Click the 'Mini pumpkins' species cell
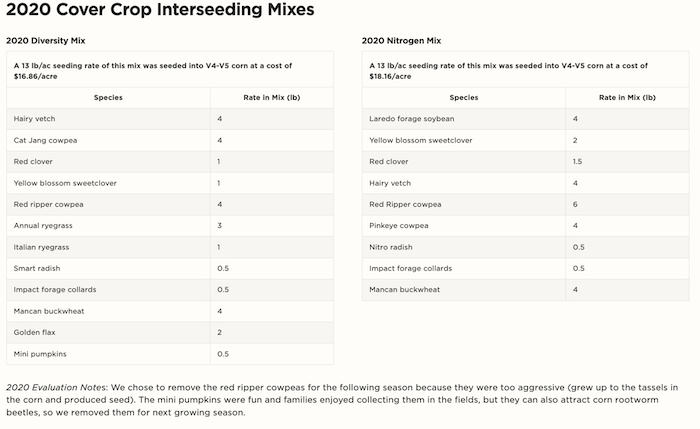Screen dimensions: 700x429 pyautogui.click(x=39, y=354)
